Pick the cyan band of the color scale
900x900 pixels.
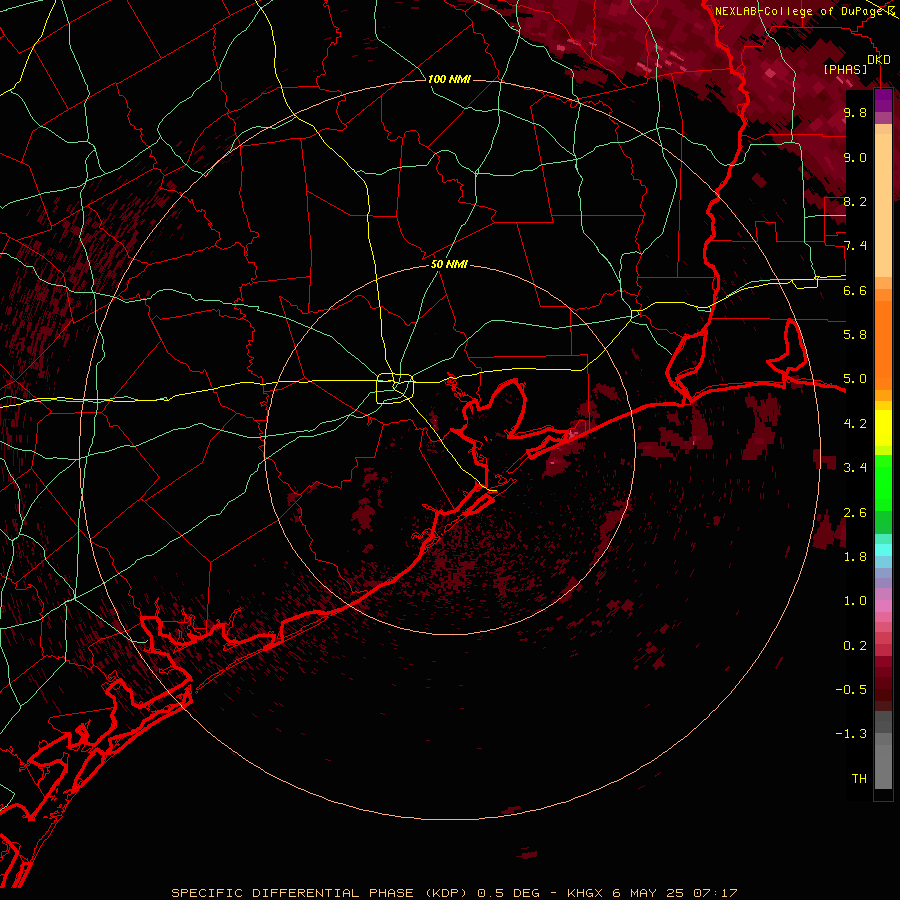883,550
